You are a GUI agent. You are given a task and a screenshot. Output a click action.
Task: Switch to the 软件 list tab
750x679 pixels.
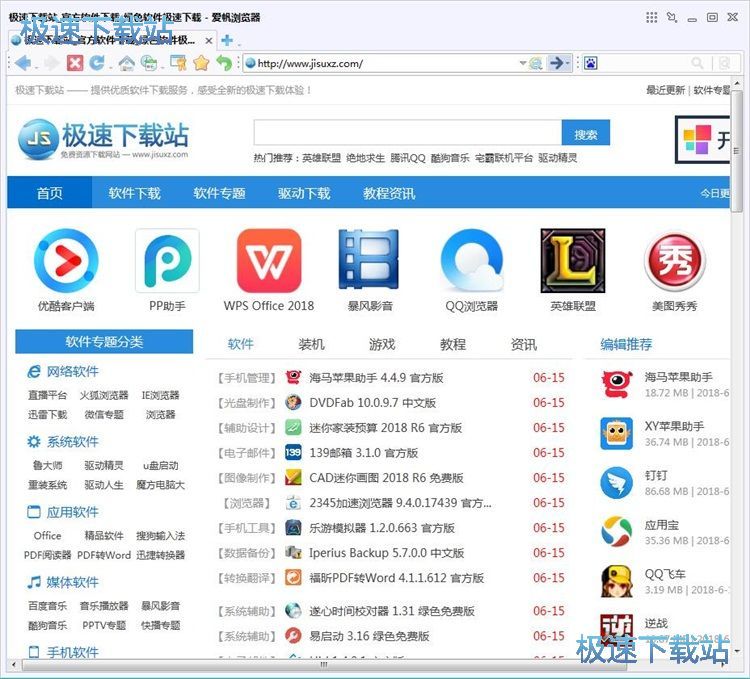pyautogui.click(x=241, y=344)
